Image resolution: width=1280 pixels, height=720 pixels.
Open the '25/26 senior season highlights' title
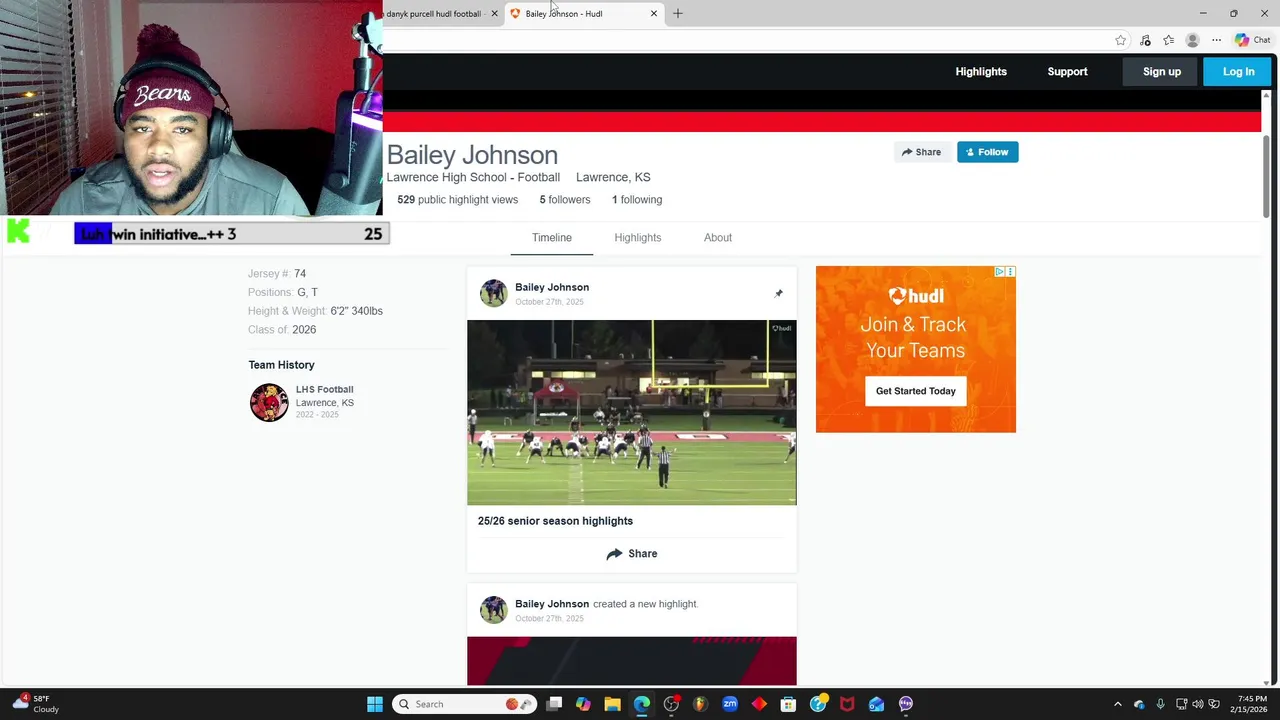(x=555, y=521)
